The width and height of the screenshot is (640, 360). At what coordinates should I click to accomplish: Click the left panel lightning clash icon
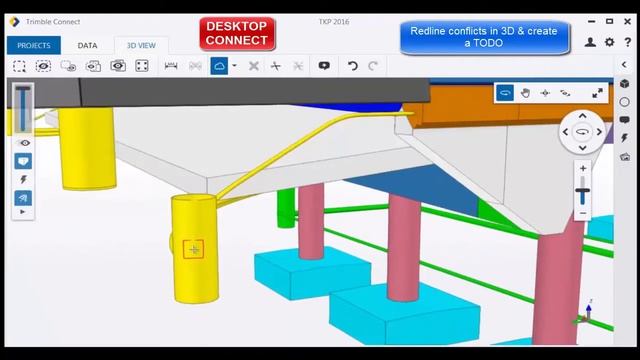(23, 180)
